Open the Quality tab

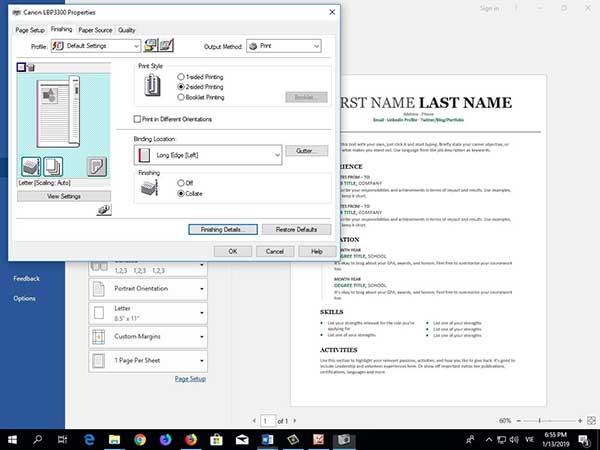[126, 30]
